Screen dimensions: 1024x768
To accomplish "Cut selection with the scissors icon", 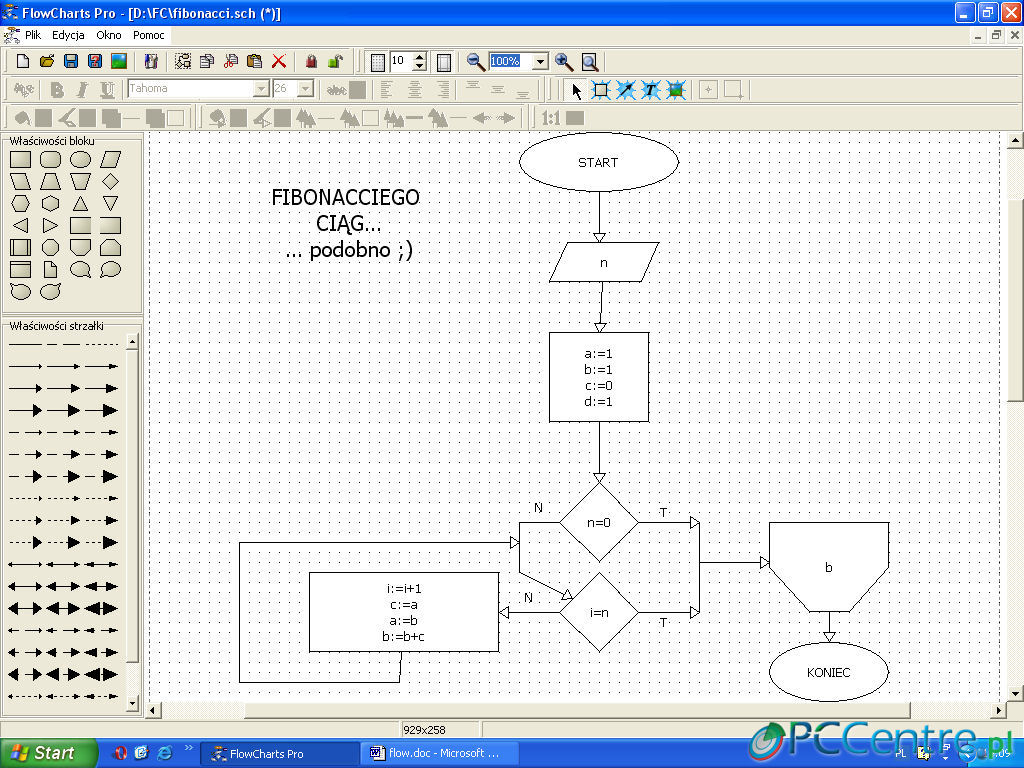I will click(231, 62).
